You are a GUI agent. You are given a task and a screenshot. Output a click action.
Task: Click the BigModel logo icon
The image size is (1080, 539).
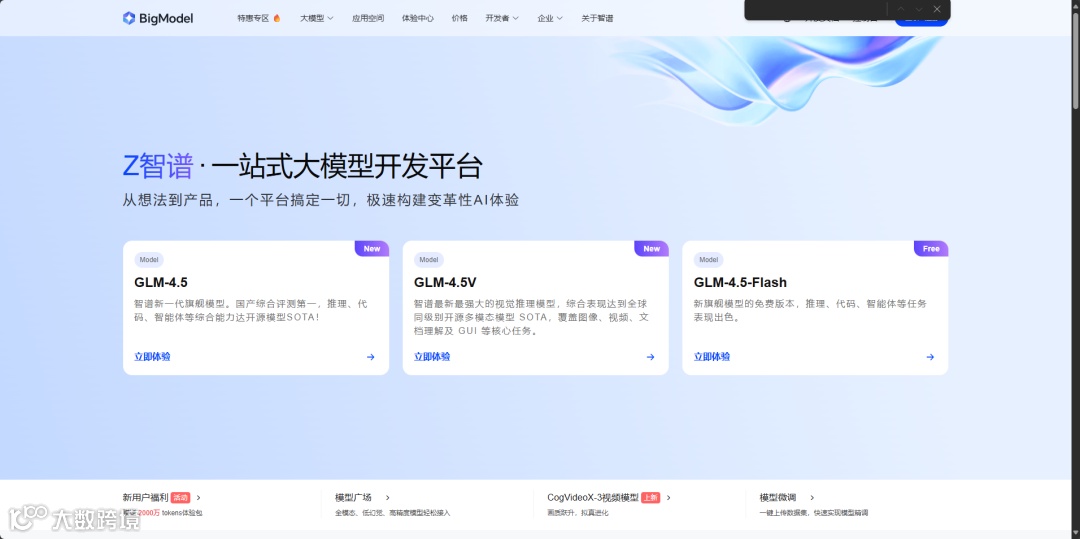point(129,18)
